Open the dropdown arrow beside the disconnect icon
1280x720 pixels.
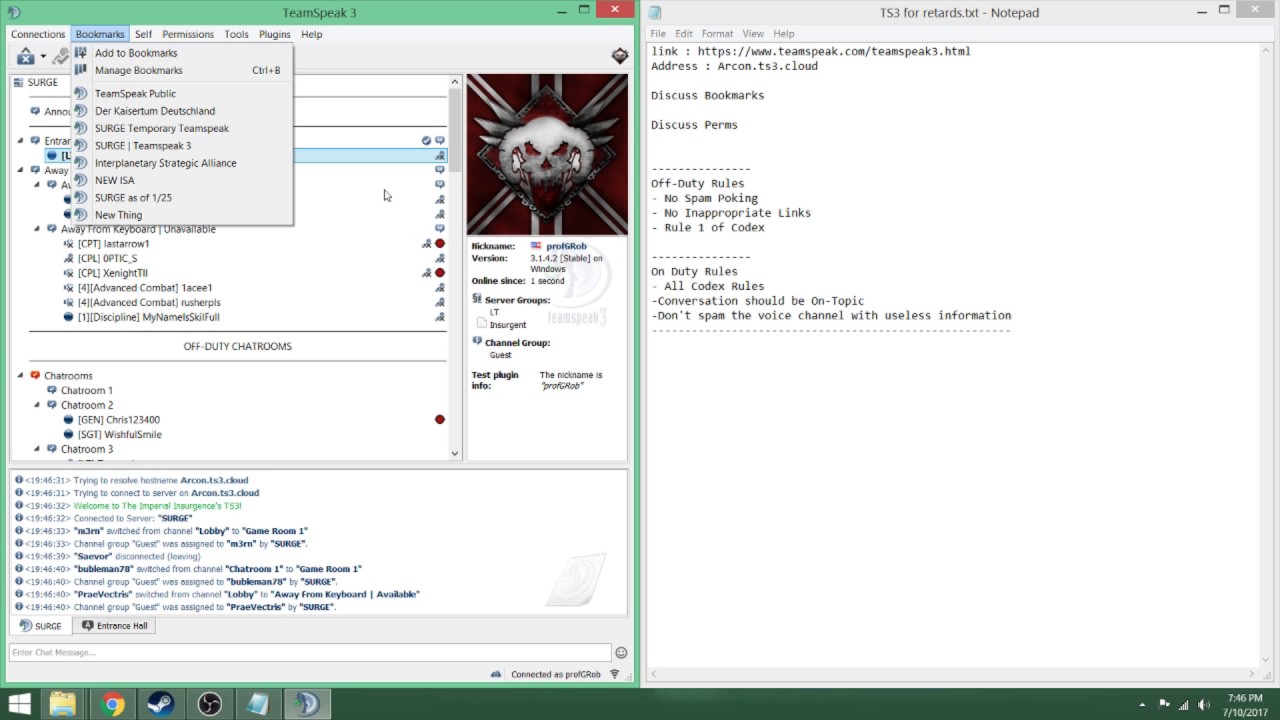point(43,57)
